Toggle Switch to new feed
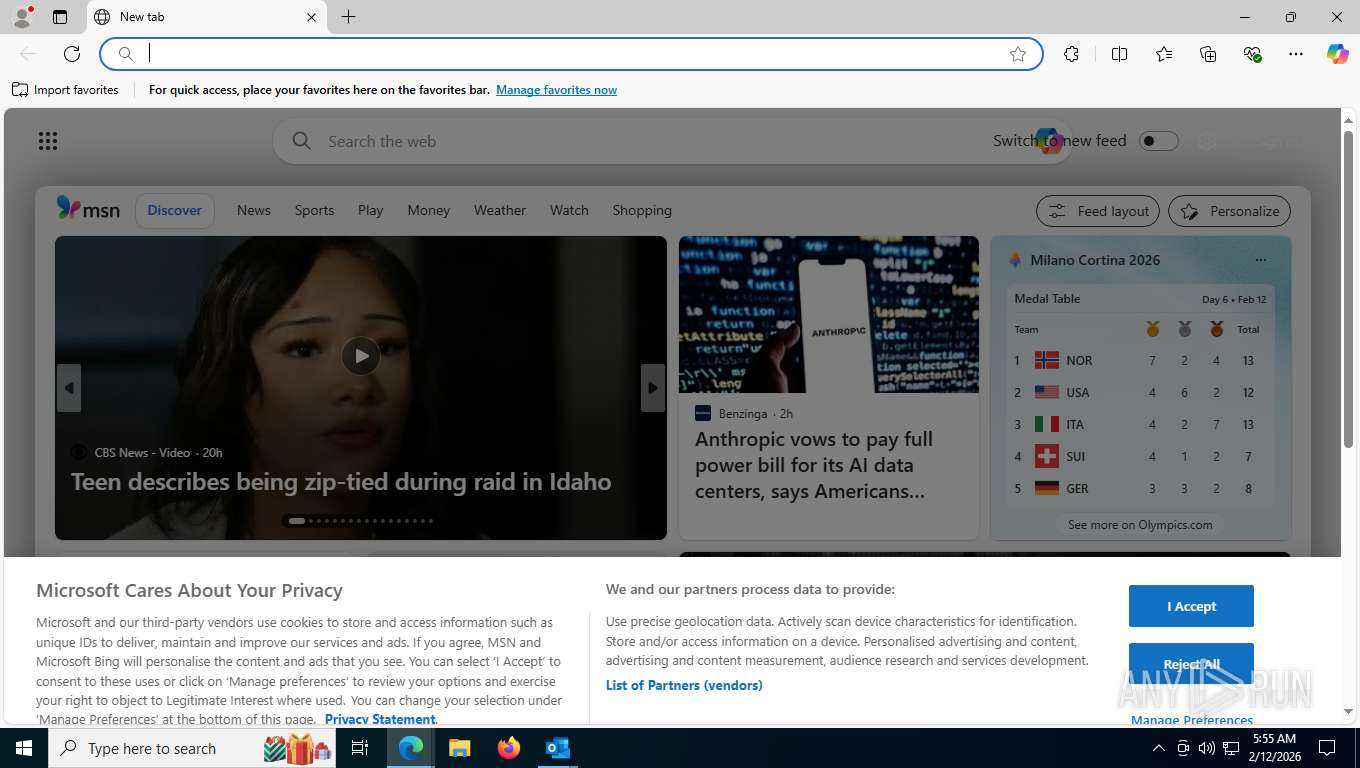 point(1158,141)
